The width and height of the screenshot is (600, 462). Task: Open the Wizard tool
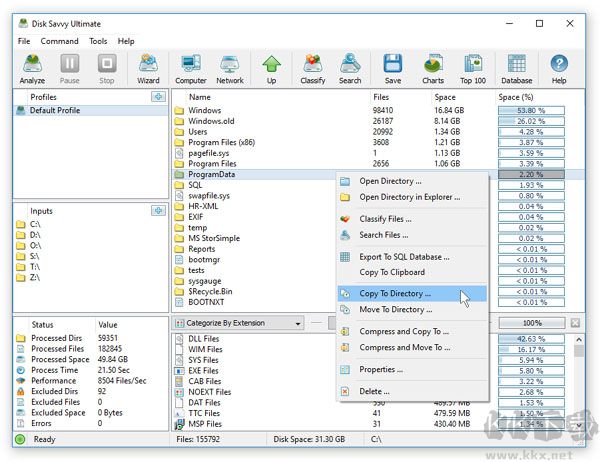tap(148, 69)
